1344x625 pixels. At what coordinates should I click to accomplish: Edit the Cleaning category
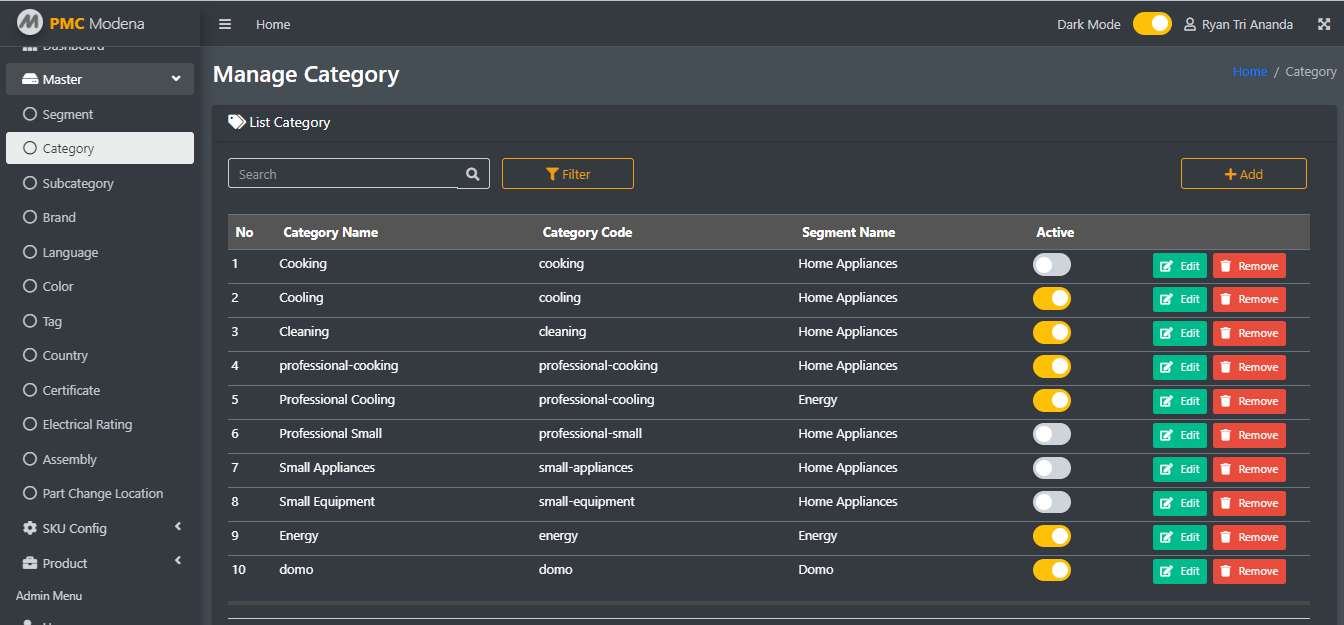coord(1180,333)
